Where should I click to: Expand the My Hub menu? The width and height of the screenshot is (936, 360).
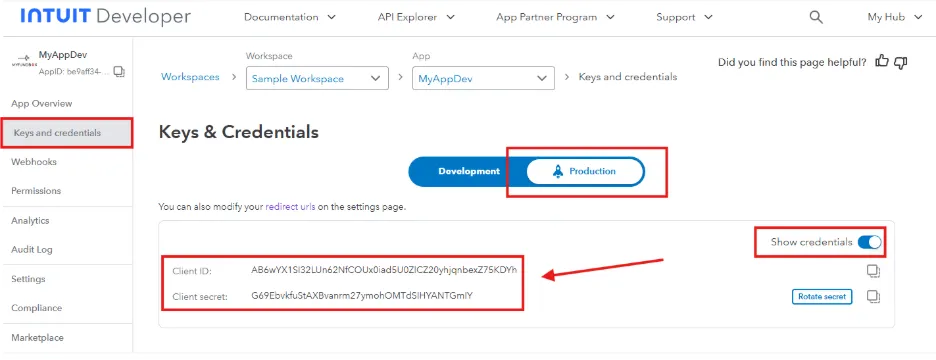(x=895, y=17)
